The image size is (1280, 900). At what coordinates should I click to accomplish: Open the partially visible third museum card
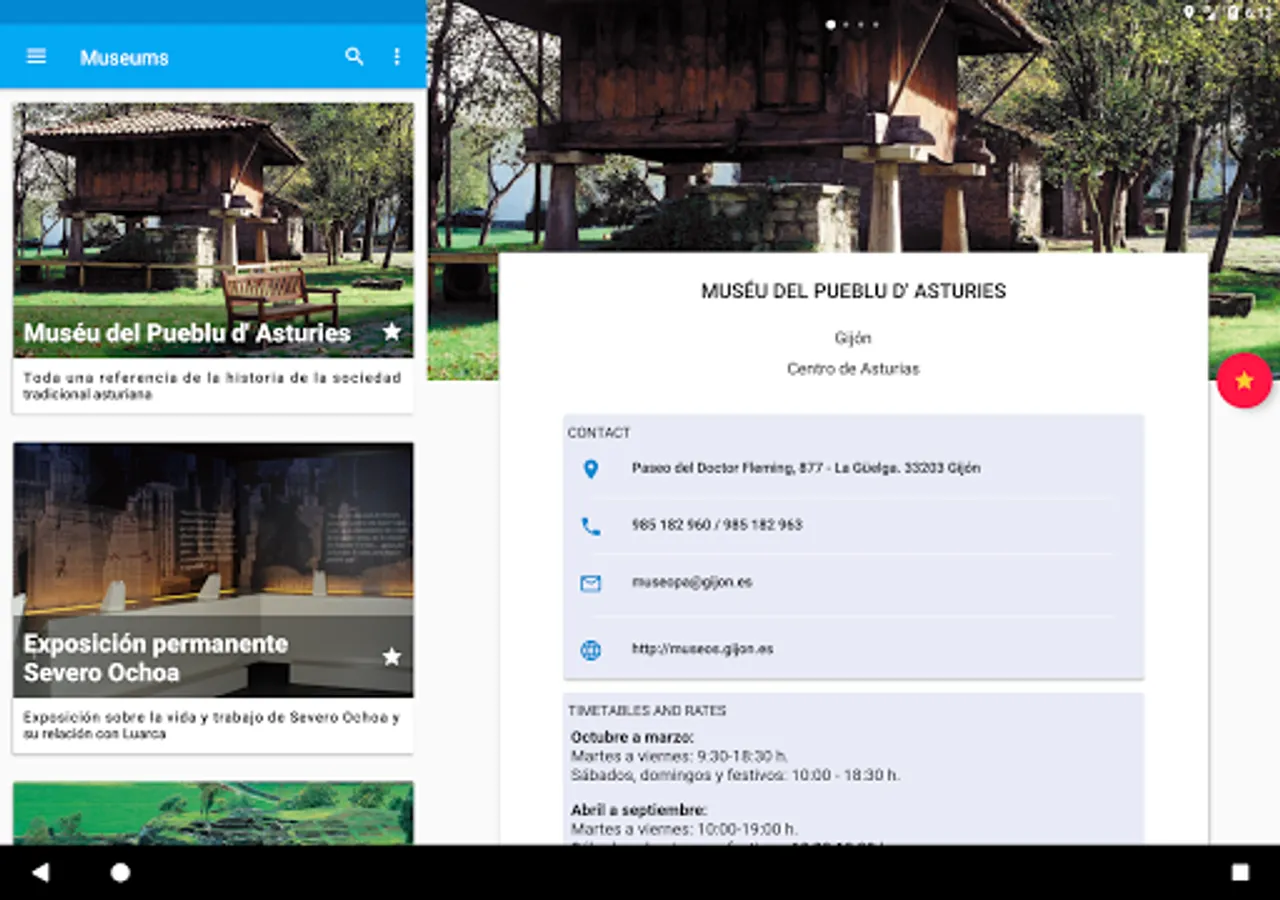[x=213, y=812]
